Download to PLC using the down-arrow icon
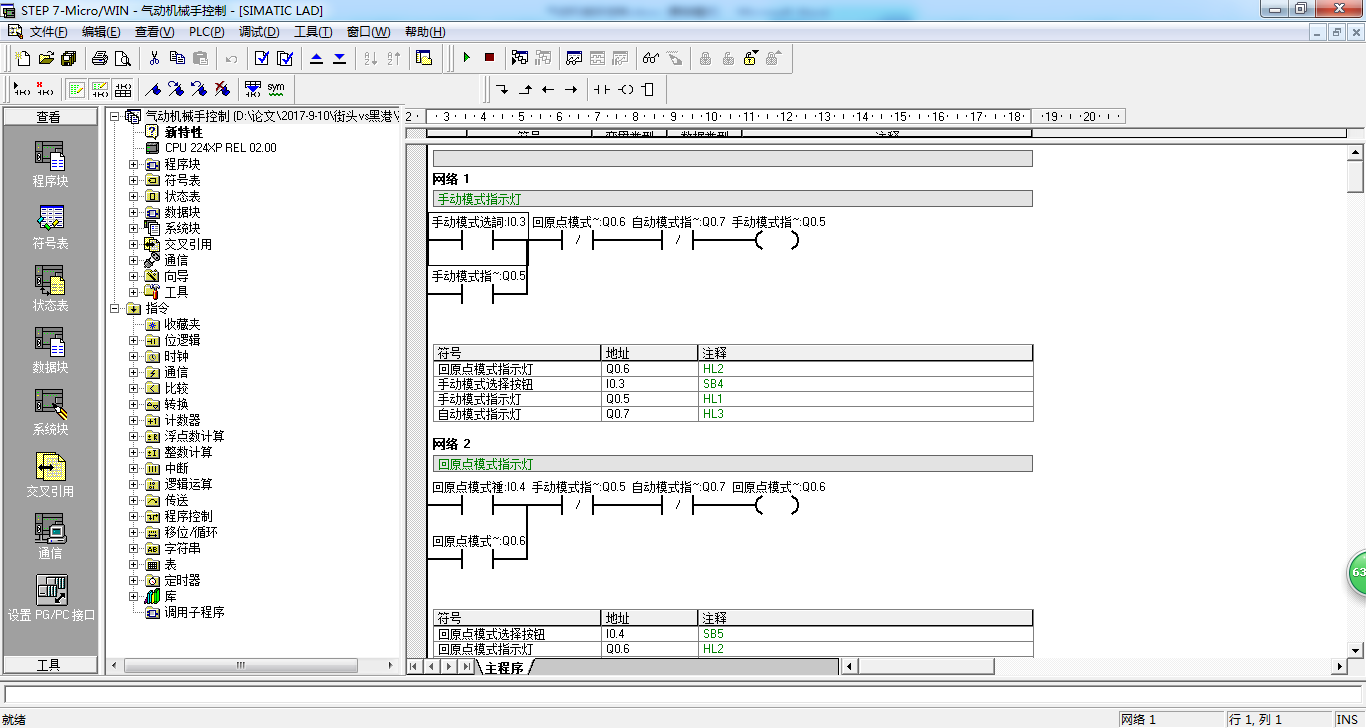This screenshot has width=1366, height=728. coord(339,58)
